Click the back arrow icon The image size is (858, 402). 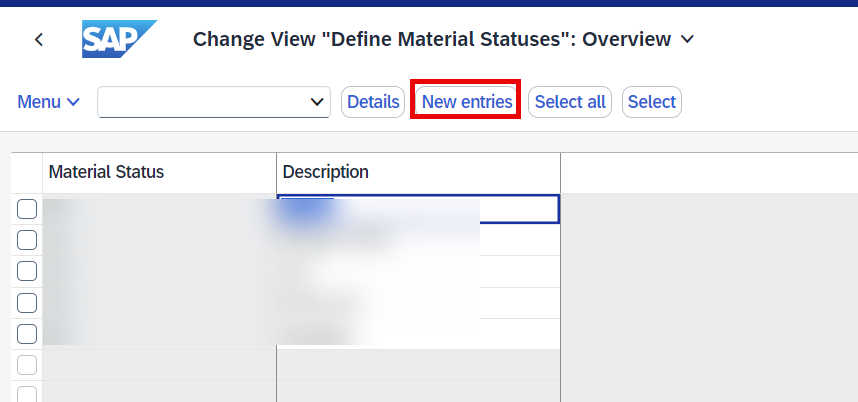point(38,39)
